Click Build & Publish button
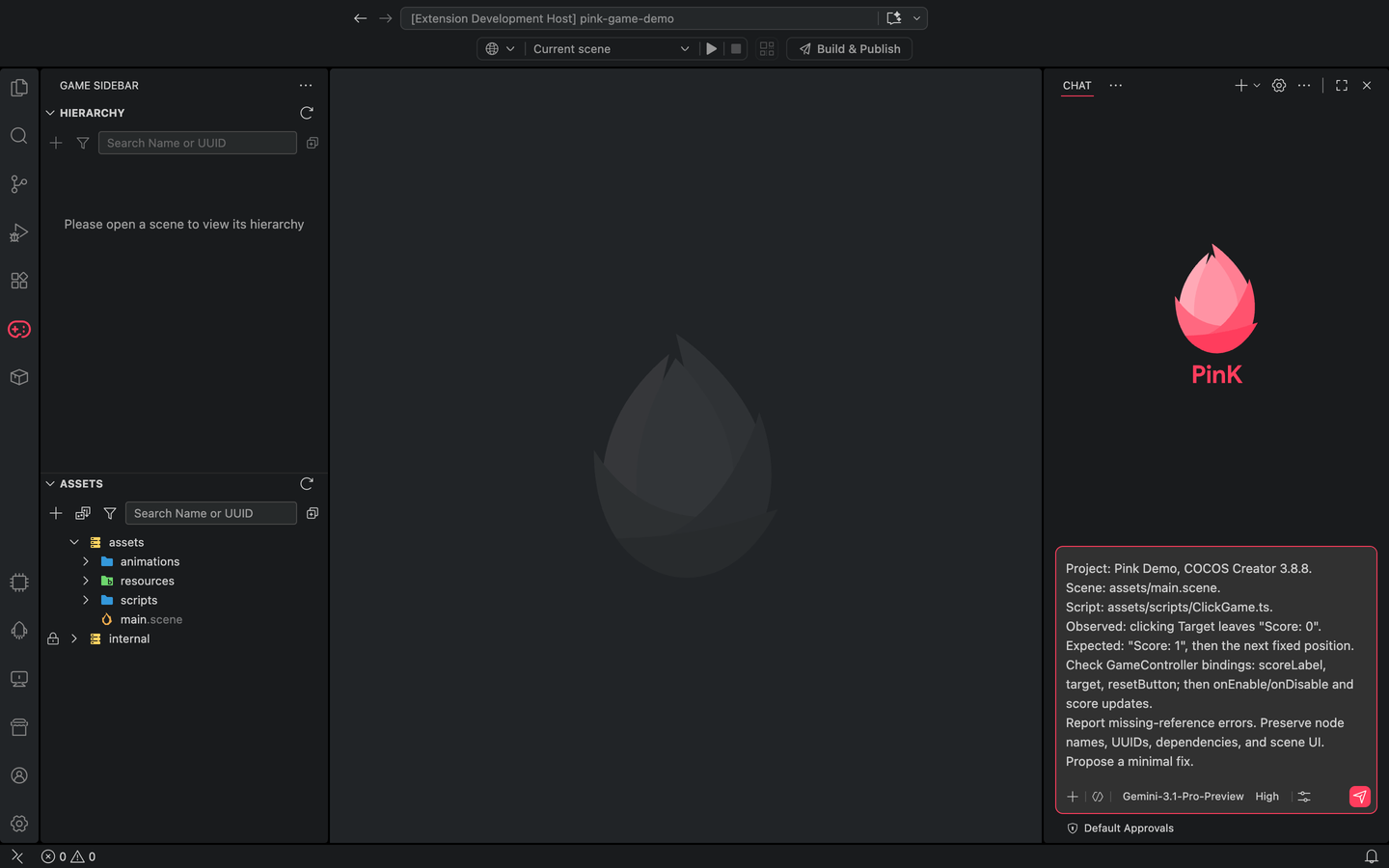Viewport: 1389px width, 868px height. (x=849, y=49)
